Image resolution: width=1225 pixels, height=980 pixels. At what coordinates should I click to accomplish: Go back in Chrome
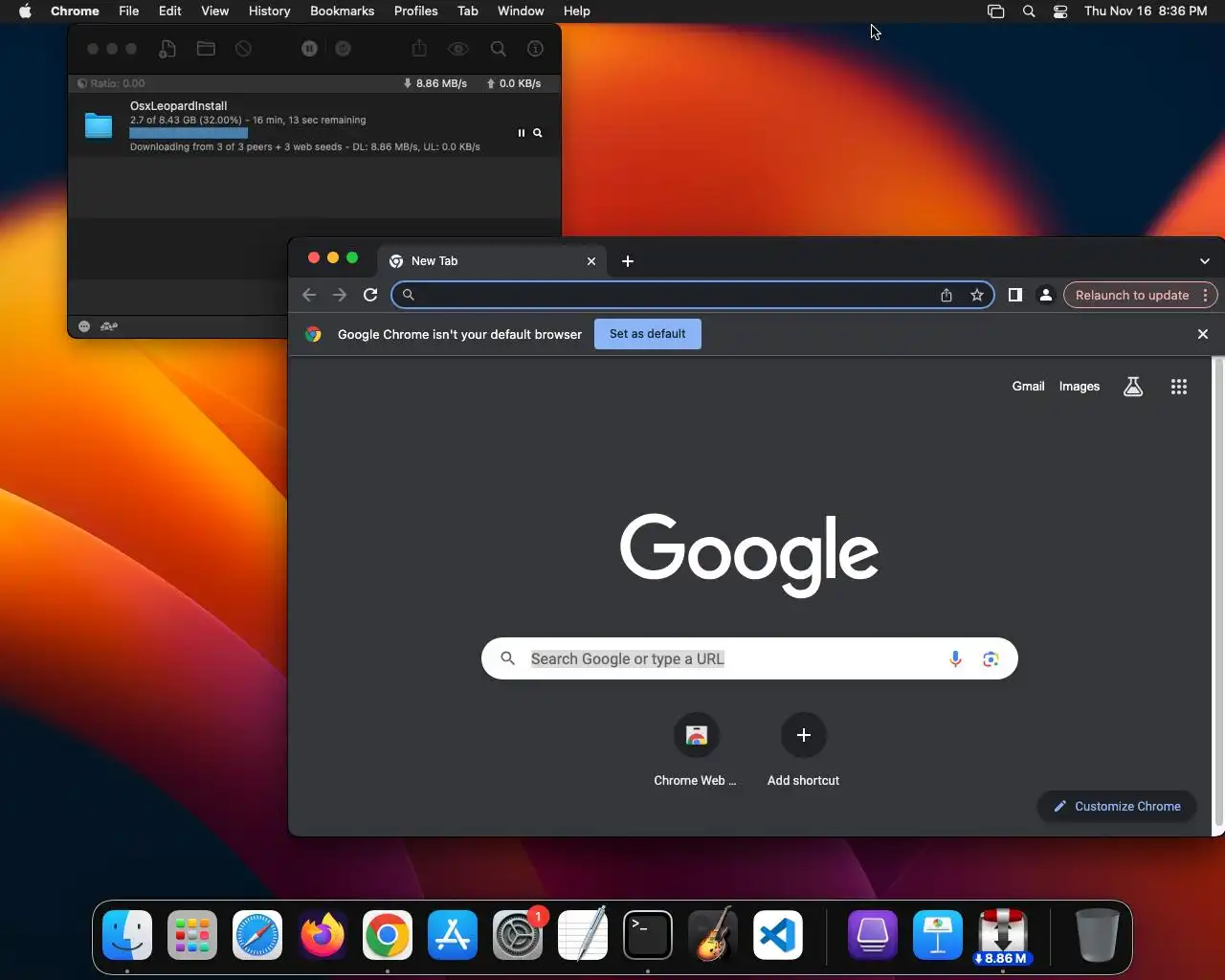click(x=309, y=295)
